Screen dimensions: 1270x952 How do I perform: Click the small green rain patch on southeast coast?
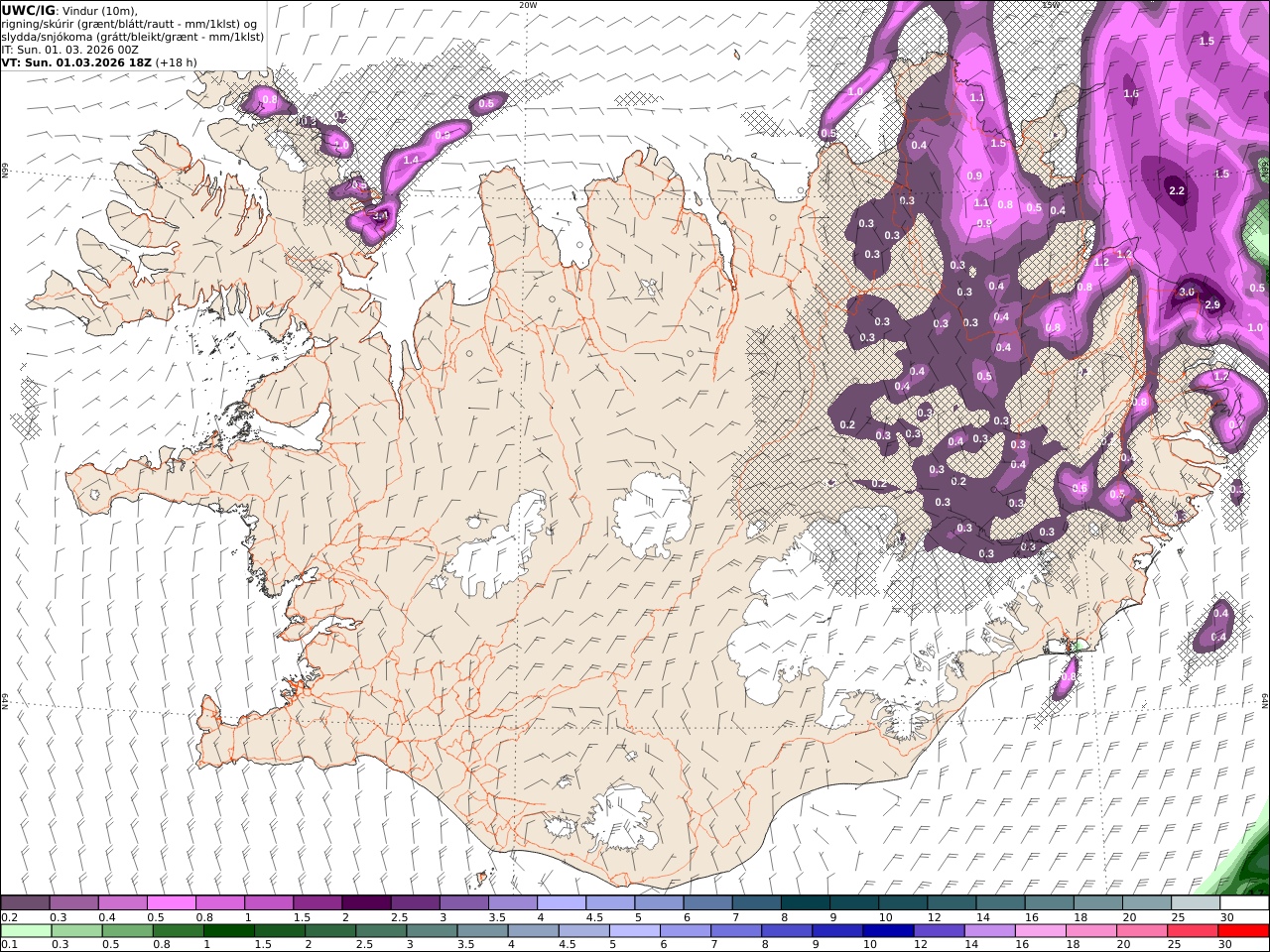(1077, 647)
